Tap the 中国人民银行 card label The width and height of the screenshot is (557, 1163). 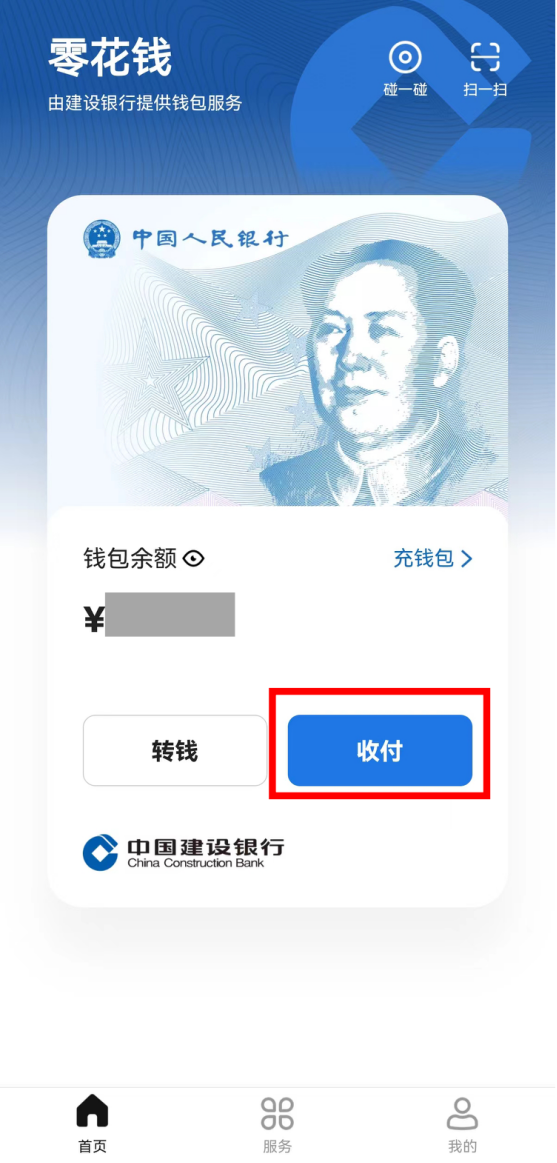point(211,239)
